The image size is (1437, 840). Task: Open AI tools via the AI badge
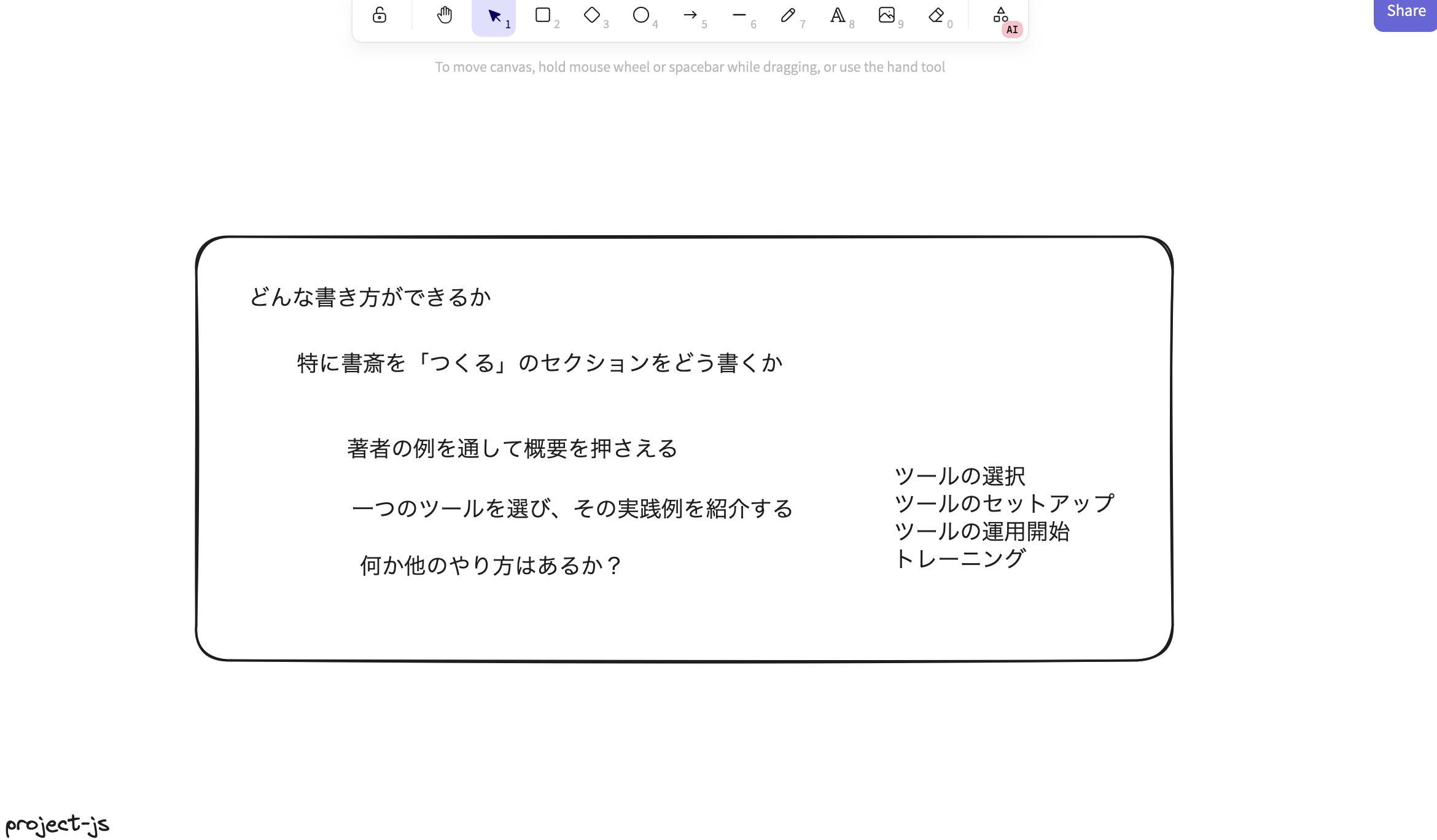(x=1011, y=29)
